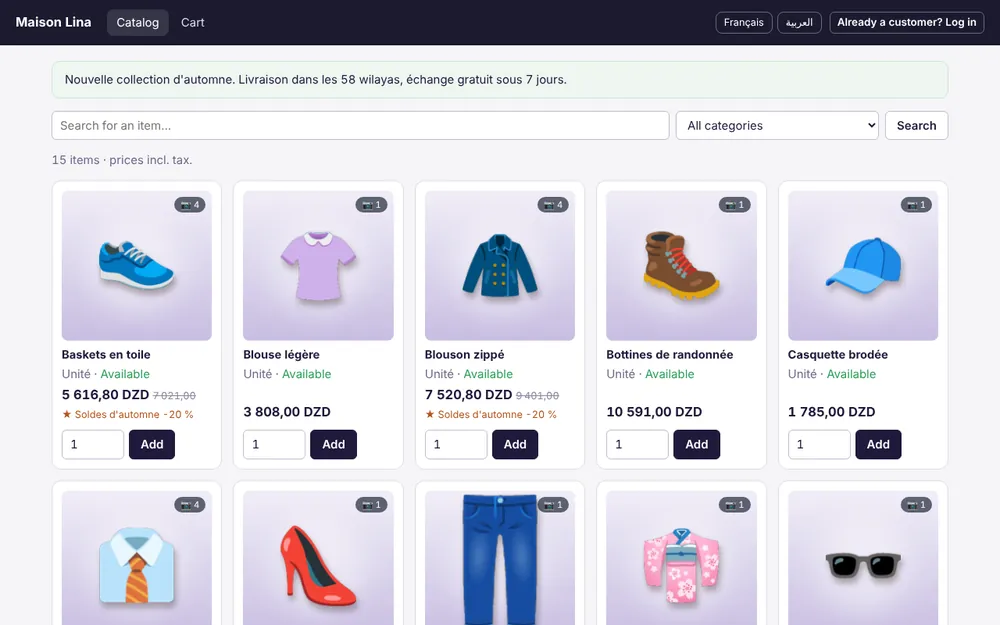Open photo badge on sunglasses card
1000x625 pixels.
click(x=916, y=504)
